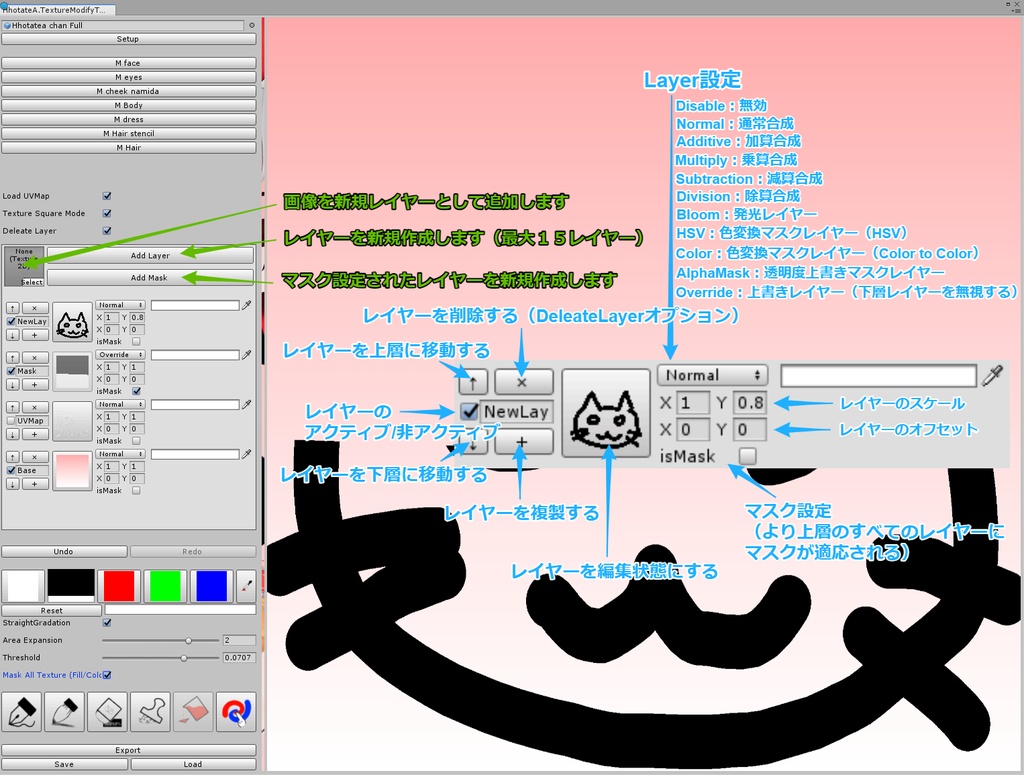1024x775 pixels.
Task: Click the eyedropper on the NewLay layer row
Action: 245,305
